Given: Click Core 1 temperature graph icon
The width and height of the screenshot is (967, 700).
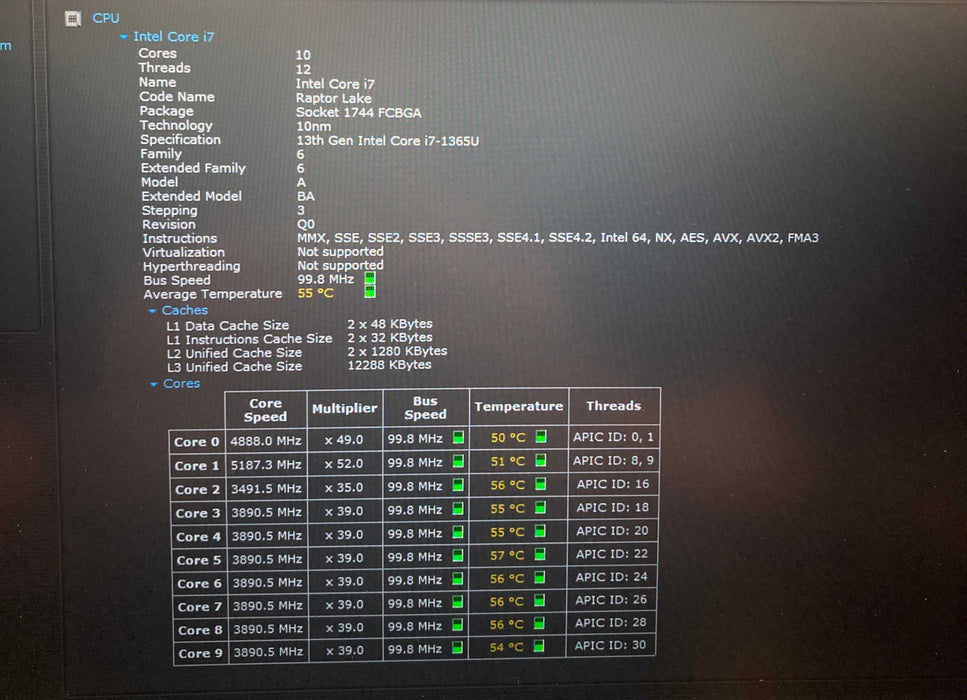Looking at the screenshot, I should click(541, 460).
